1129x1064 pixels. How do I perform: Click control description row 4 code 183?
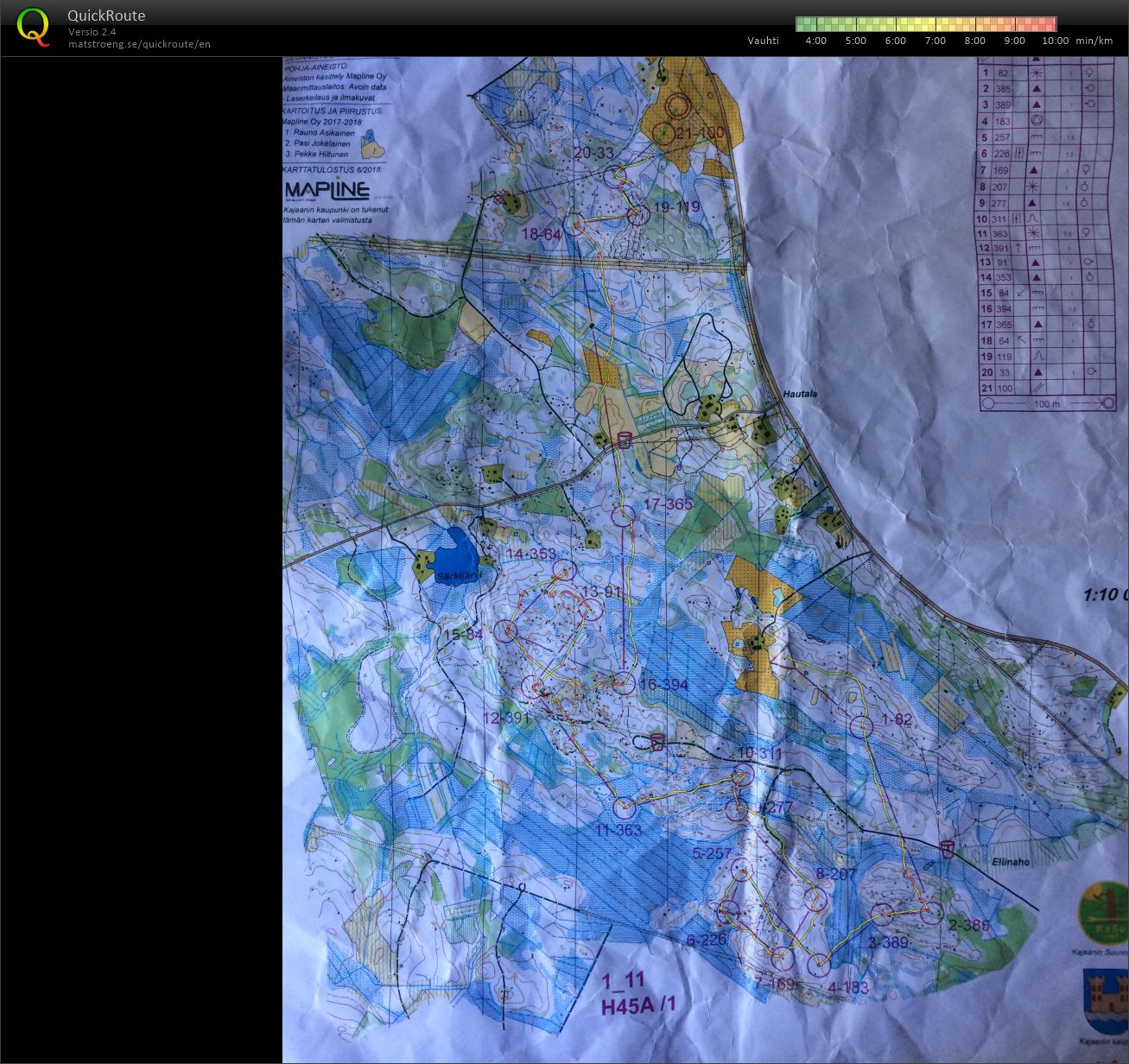coord(1001,121)
